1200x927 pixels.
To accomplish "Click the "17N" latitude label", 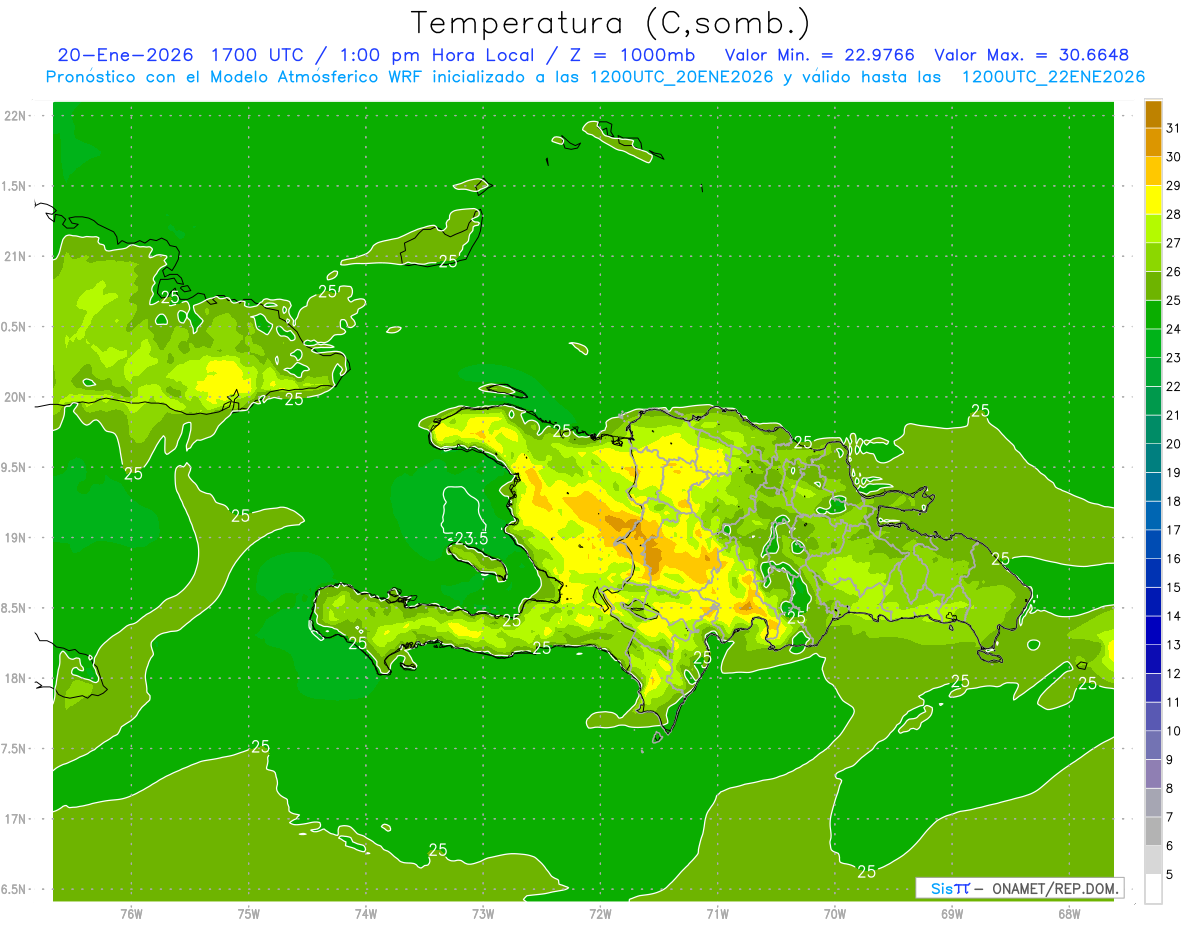I will click(16, 819).
